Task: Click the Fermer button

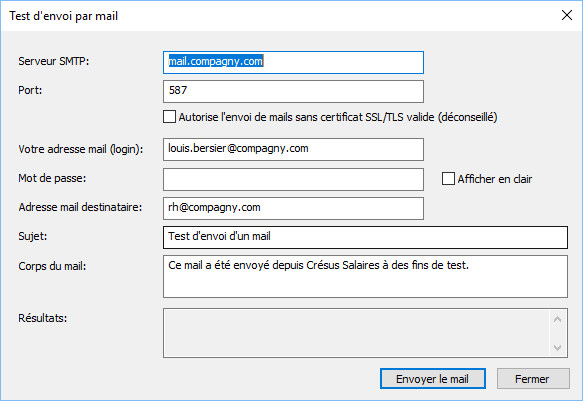Action: pos(533,379)
